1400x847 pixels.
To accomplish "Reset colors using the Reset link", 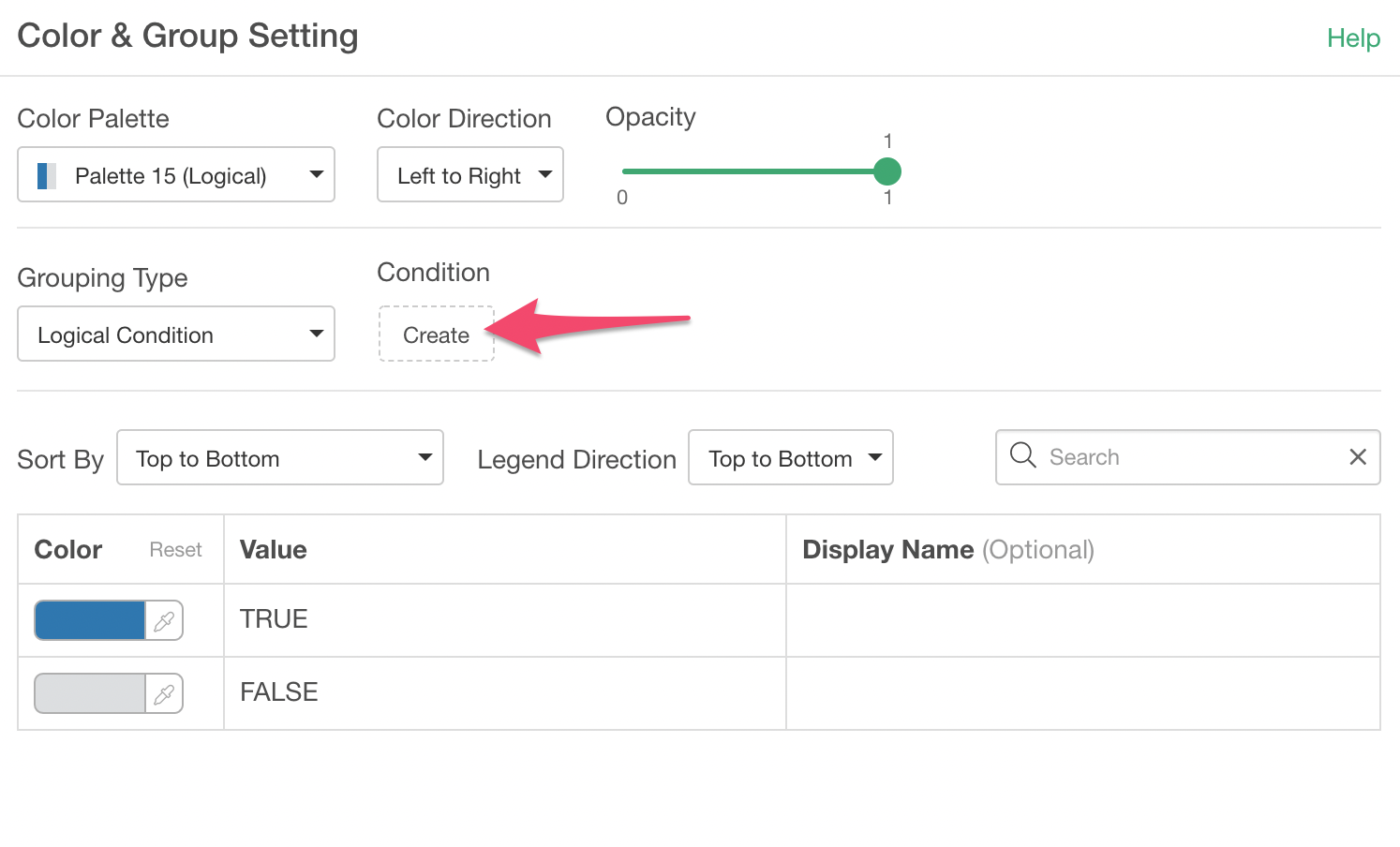I will (175, 550).
